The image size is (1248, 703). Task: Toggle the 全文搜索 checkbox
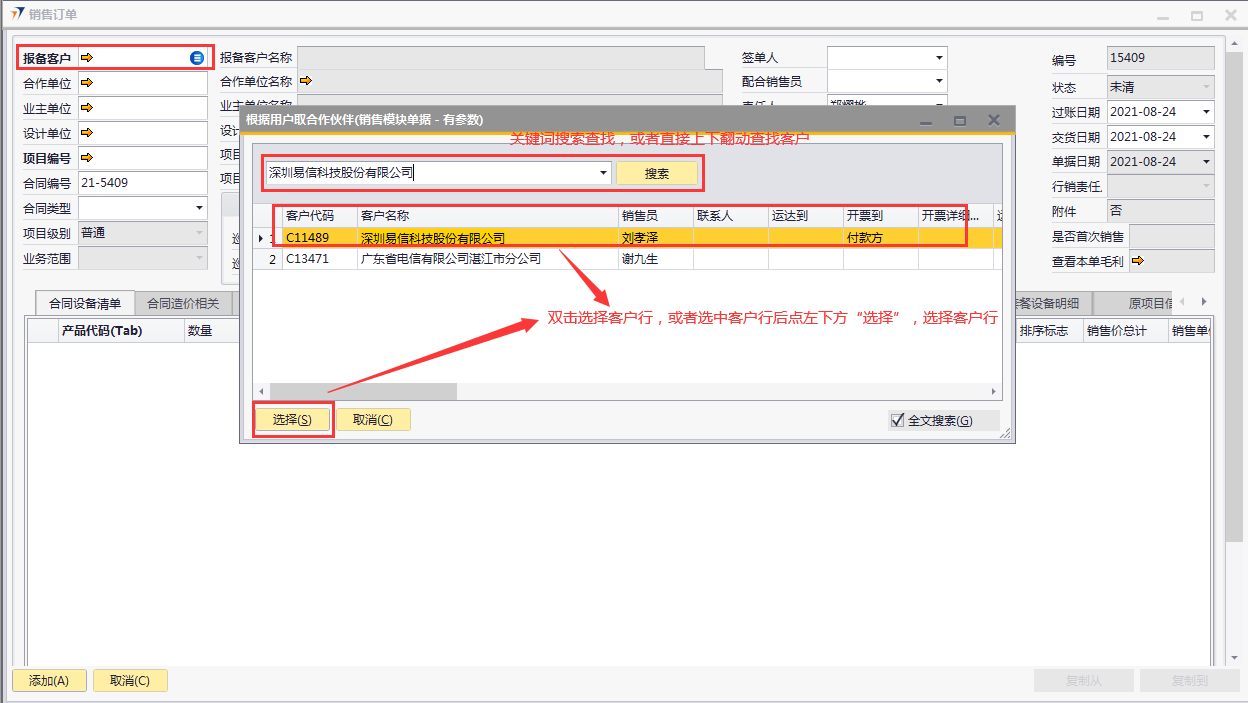point(897,420)
